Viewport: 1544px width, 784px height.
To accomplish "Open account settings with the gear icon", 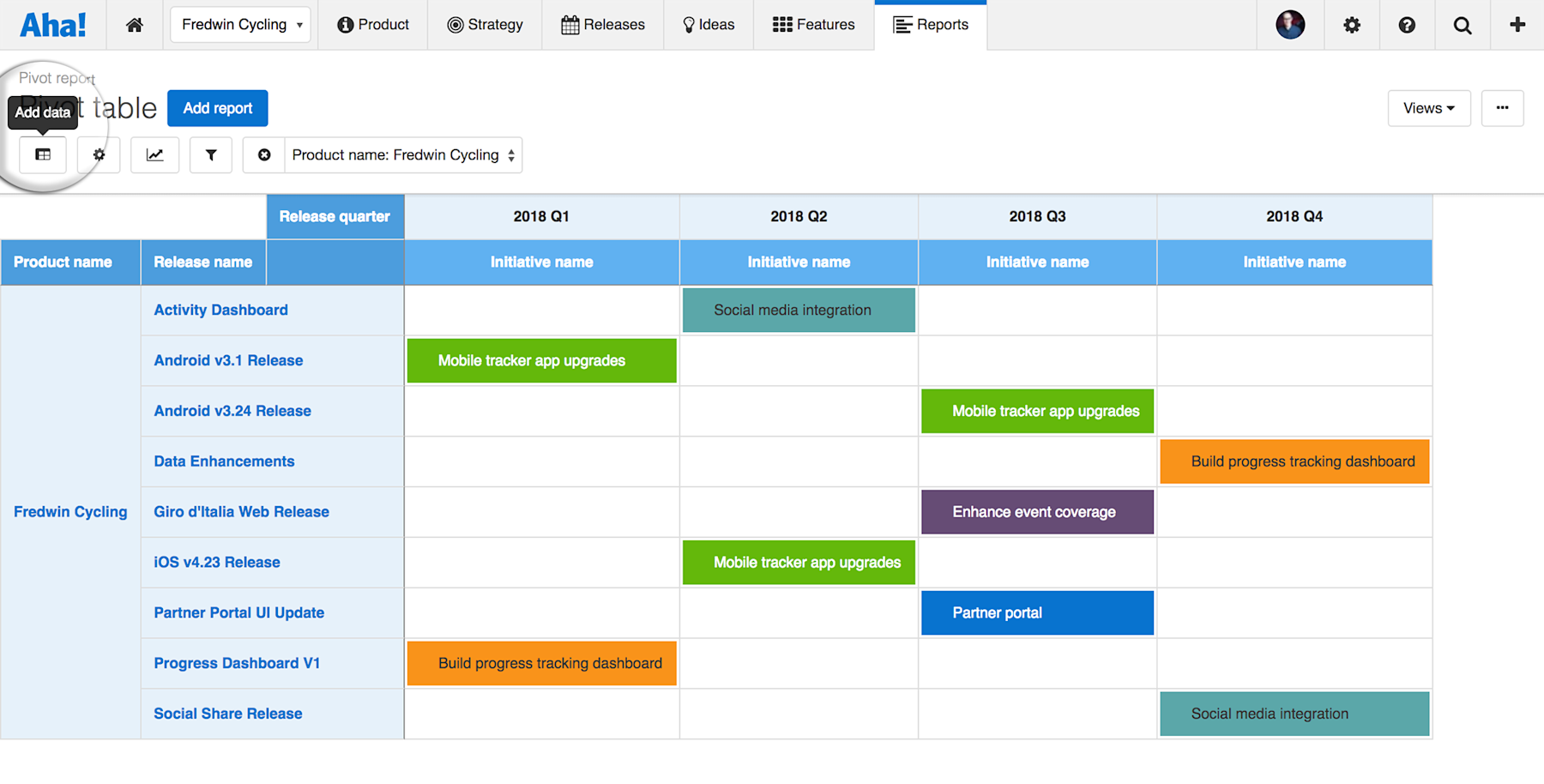I will coord(1351,25).
